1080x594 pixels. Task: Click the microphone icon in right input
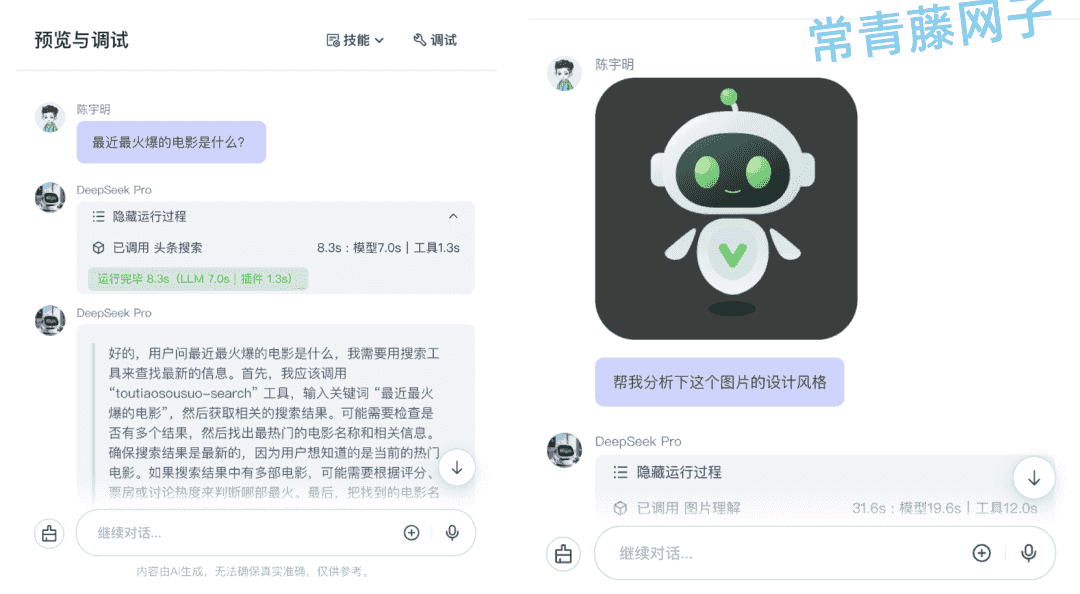pos(1028,553)
